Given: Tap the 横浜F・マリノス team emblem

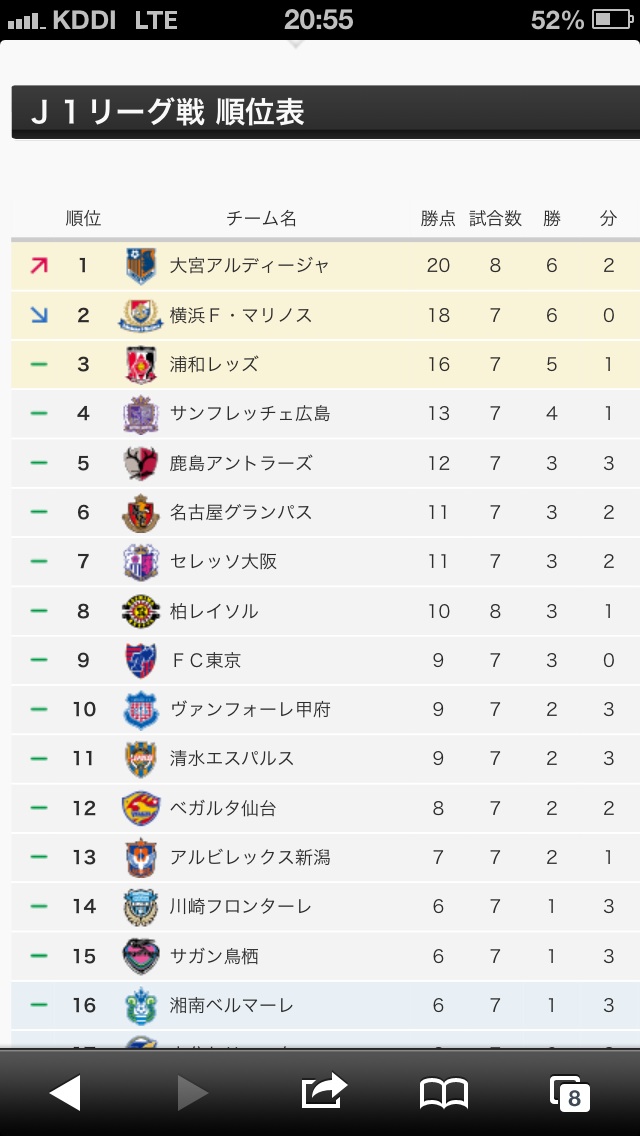Looking at the screenshot, I should [x=141, y=315].
